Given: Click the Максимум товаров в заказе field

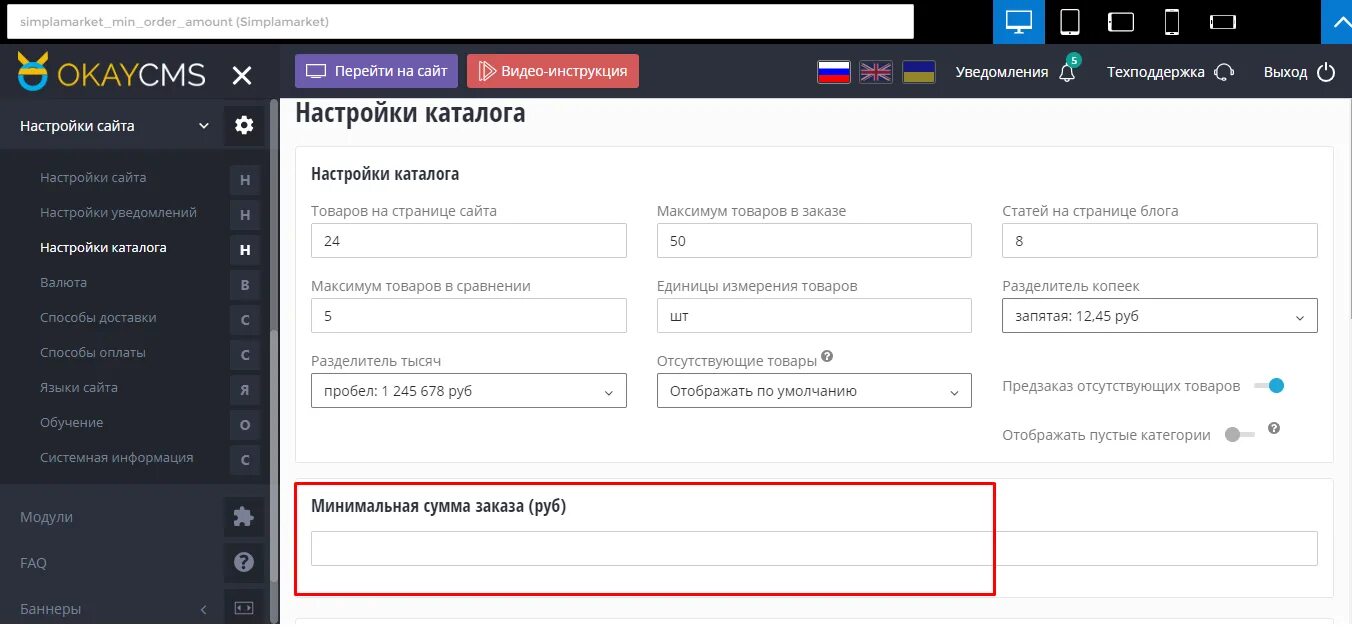Looking at the screenshot, I should [x=814, y=241].
